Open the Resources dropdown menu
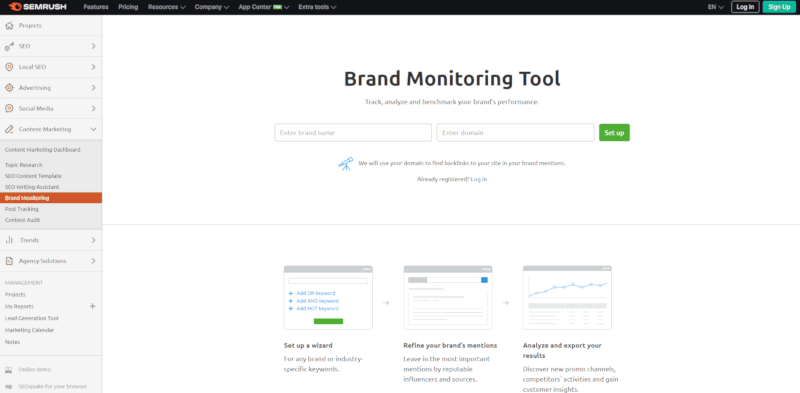The image size is (800, 393). point(167,7)
